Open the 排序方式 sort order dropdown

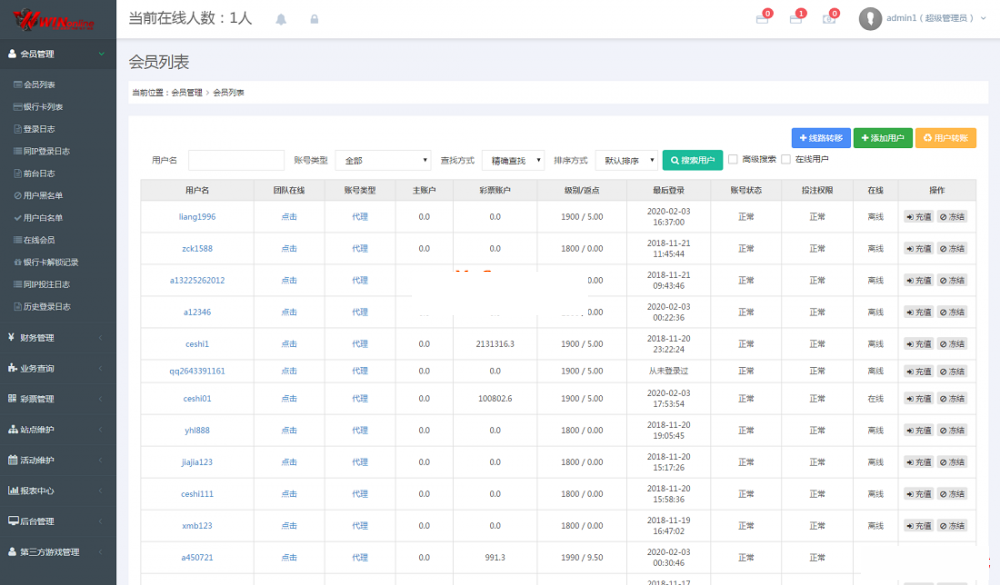tap(626, 160)
